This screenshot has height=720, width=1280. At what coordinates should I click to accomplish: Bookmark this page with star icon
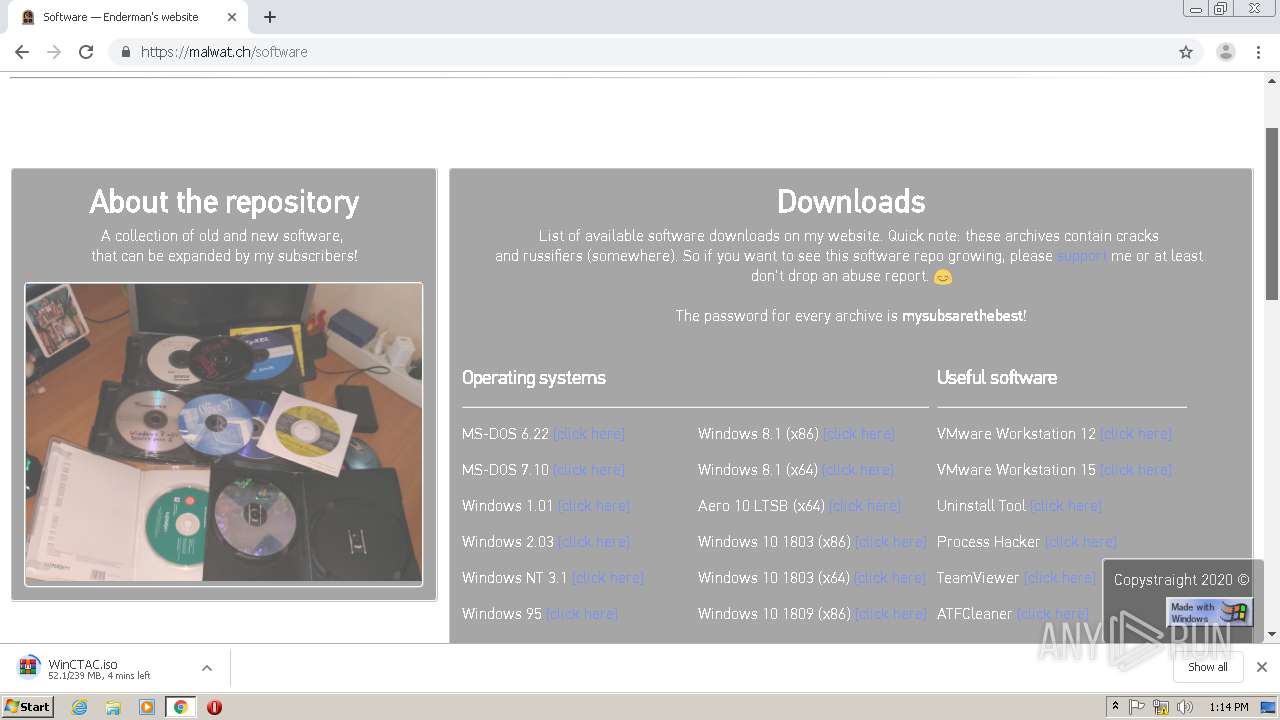1186,52
